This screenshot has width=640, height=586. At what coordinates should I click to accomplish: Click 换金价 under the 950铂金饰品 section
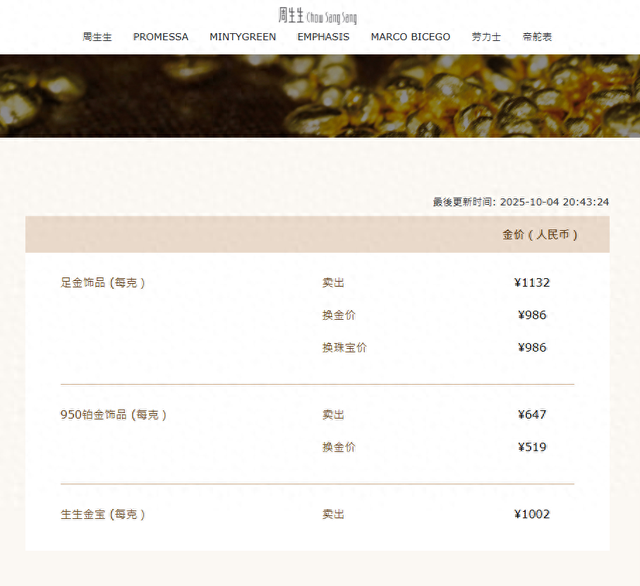coord(339,447)
